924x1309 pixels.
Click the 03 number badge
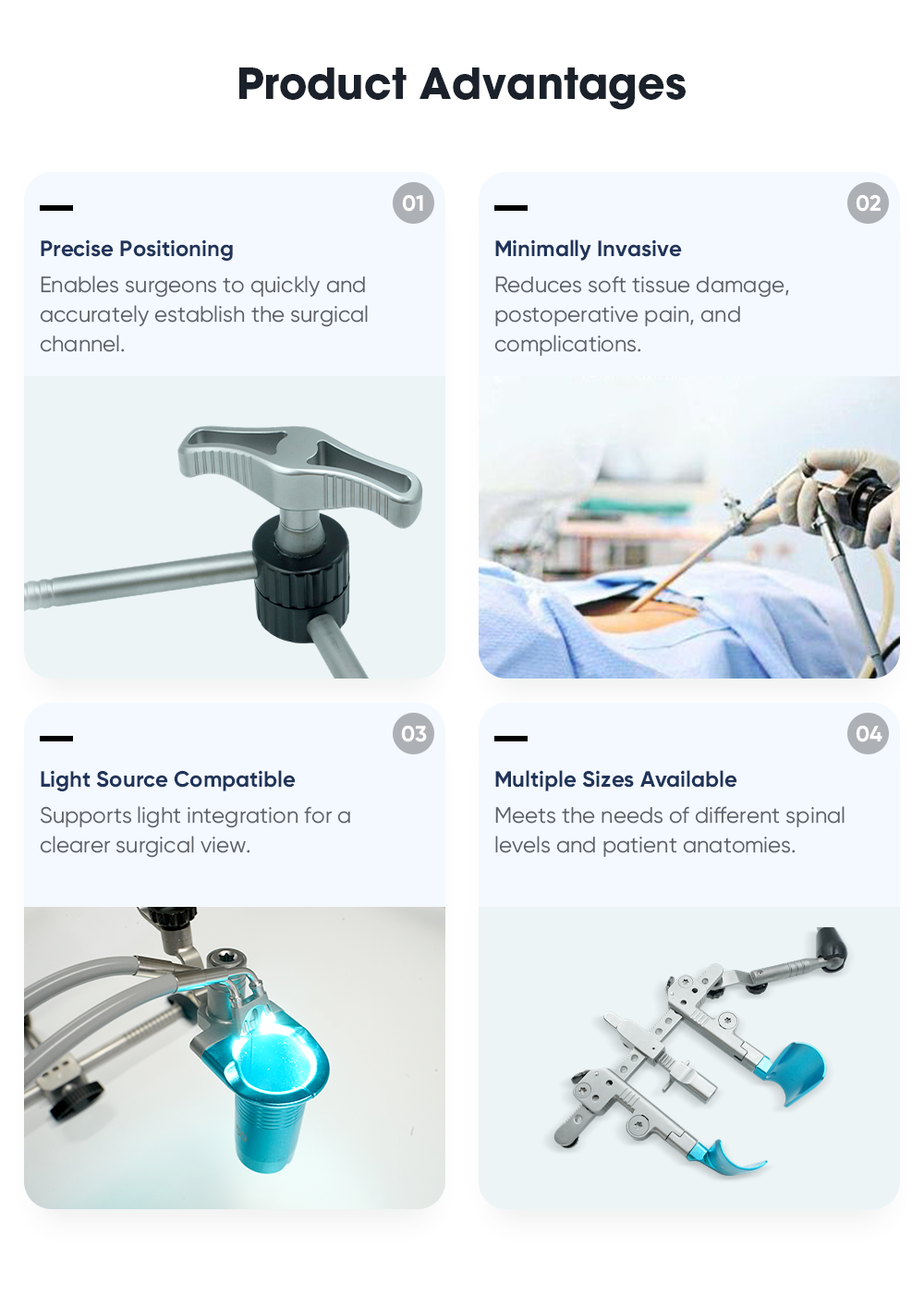pyautogui.click(x=413, y=734)
